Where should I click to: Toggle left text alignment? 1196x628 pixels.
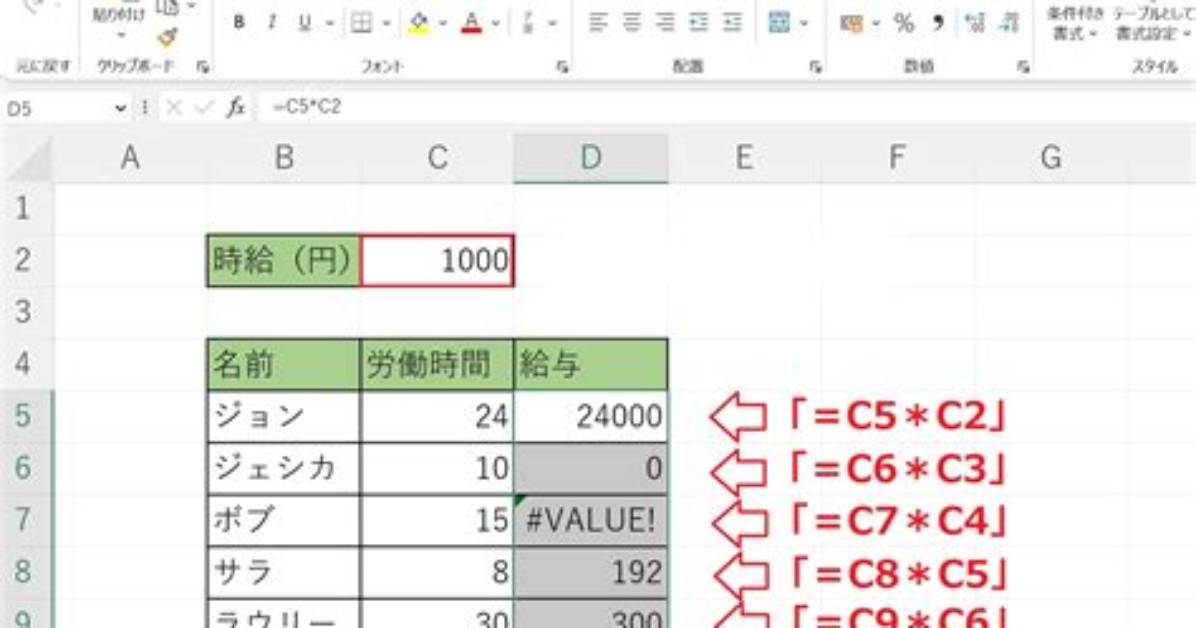(x=598, y=23)
